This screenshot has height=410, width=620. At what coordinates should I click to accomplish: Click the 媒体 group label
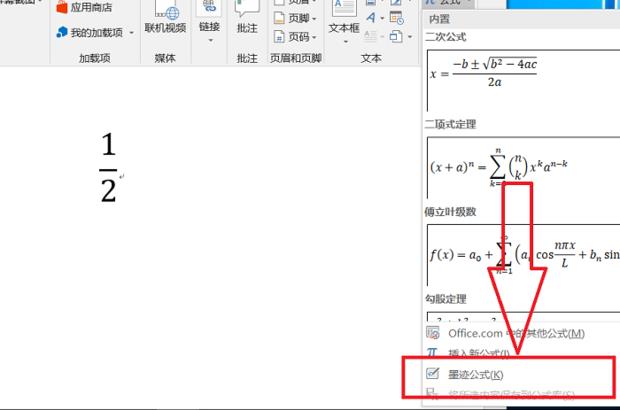(x=165, y=58)
